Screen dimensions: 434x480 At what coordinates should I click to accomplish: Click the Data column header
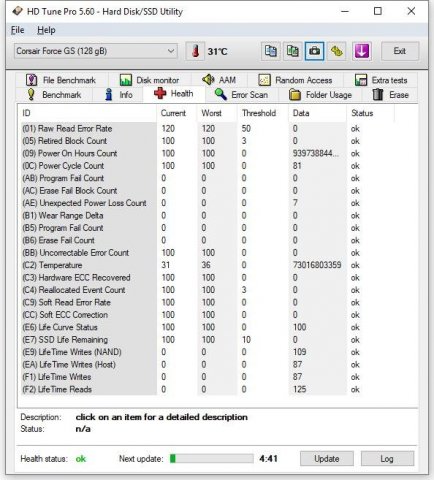pos(317,113)
